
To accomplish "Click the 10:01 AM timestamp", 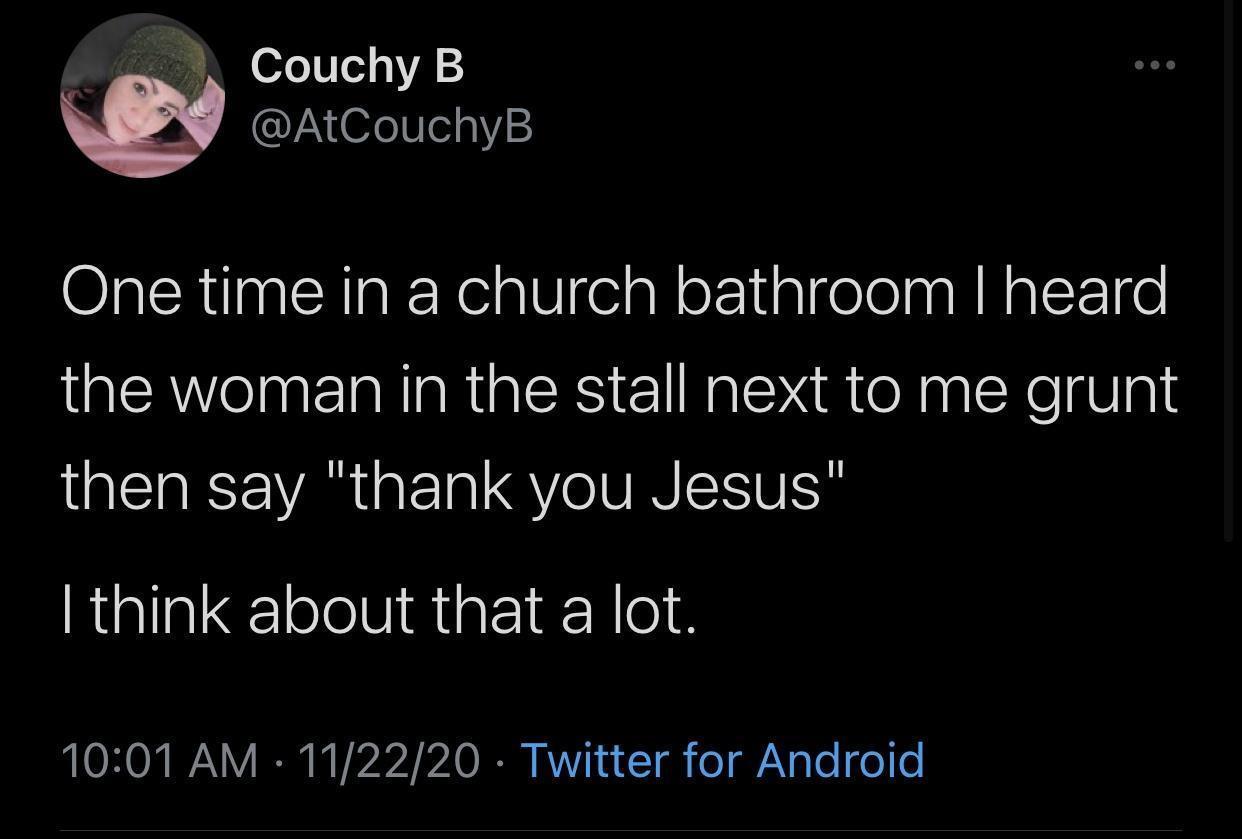I will coord(159,759).
